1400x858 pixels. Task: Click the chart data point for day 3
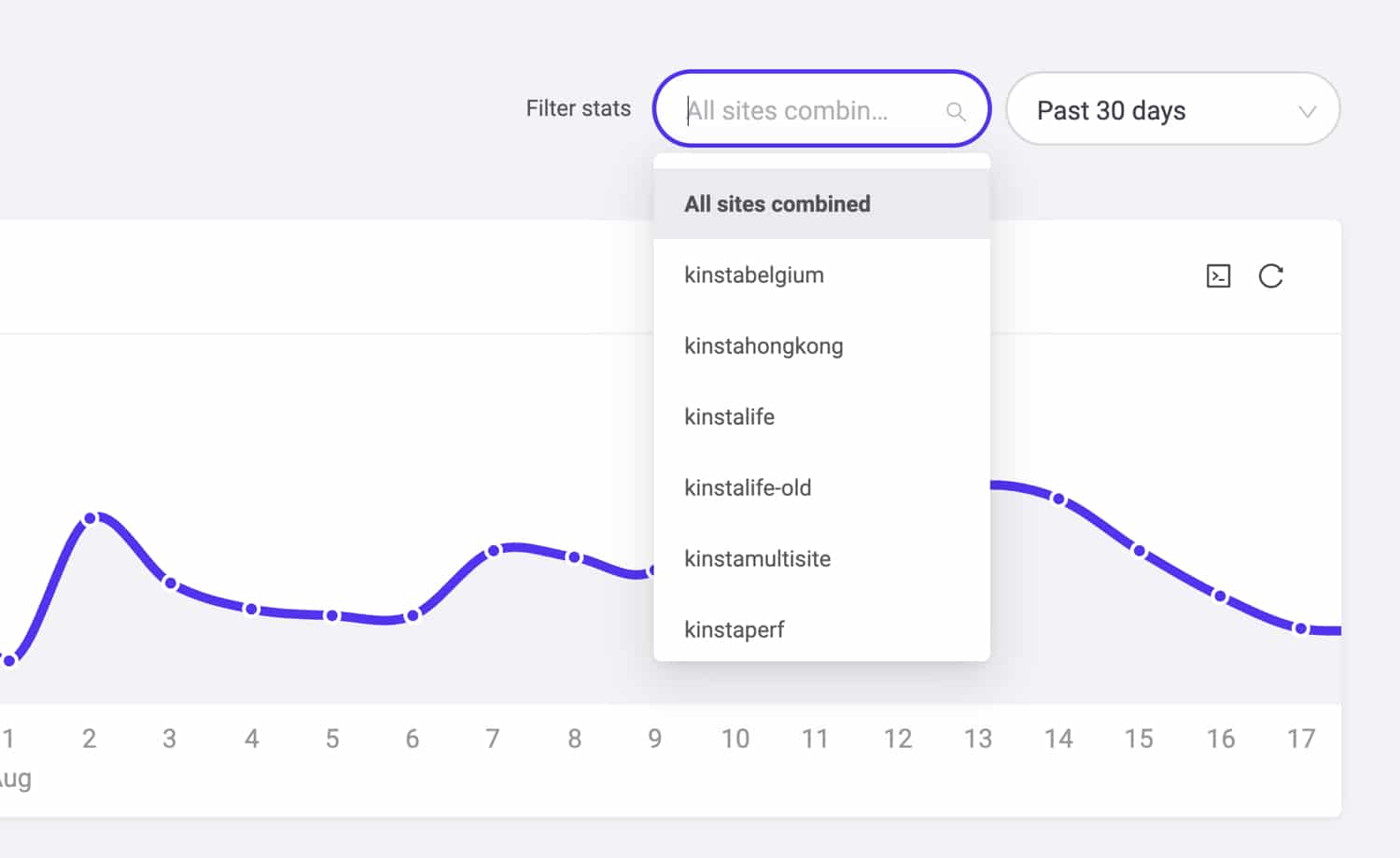(170, 583)
